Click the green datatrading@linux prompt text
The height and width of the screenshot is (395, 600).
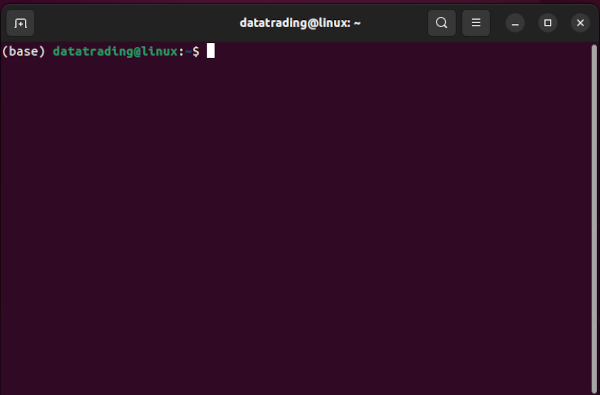115,51
